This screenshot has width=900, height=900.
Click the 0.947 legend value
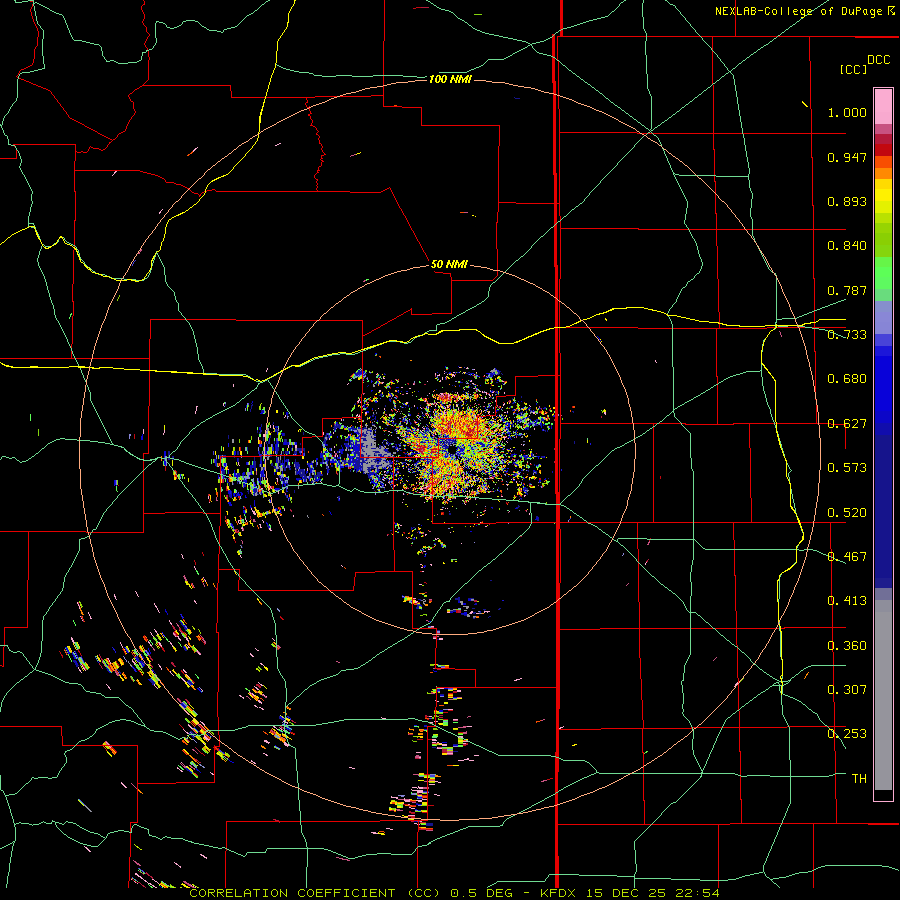click(847, 157)
